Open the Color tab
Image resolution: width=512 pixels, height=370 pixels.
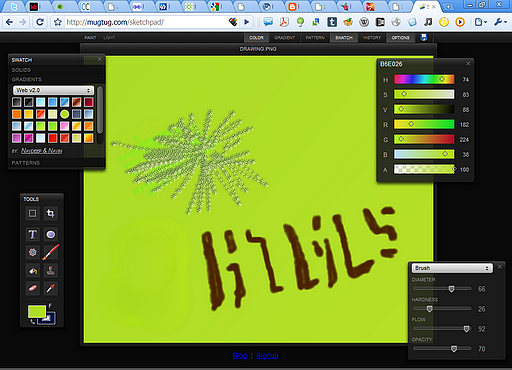click(256, 38)
